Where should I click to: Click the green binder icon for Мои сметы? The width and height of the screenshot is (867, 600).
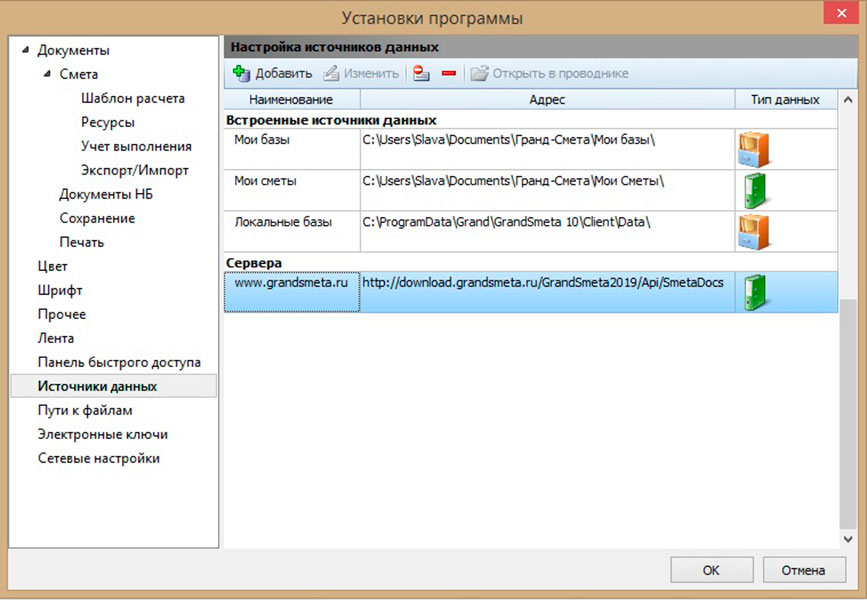click(x=753, y=189)
